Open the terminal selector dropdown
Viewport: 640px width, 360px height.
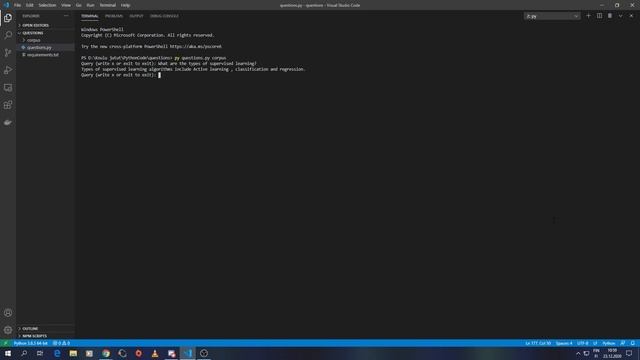point(552,16)
